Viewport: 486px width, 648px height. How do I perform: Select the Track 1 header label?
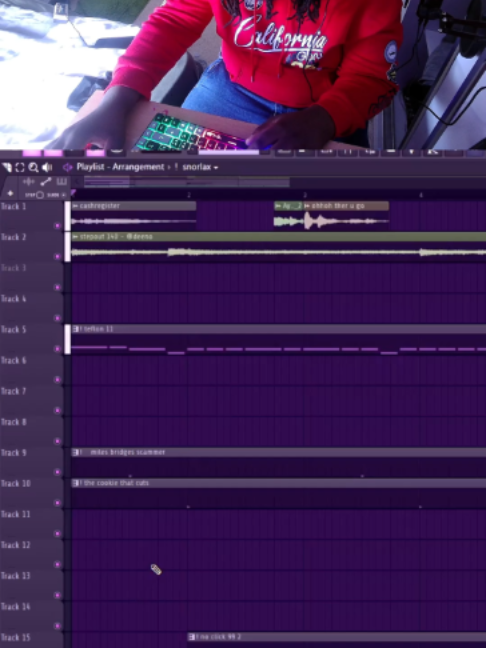tap(13, 206)
